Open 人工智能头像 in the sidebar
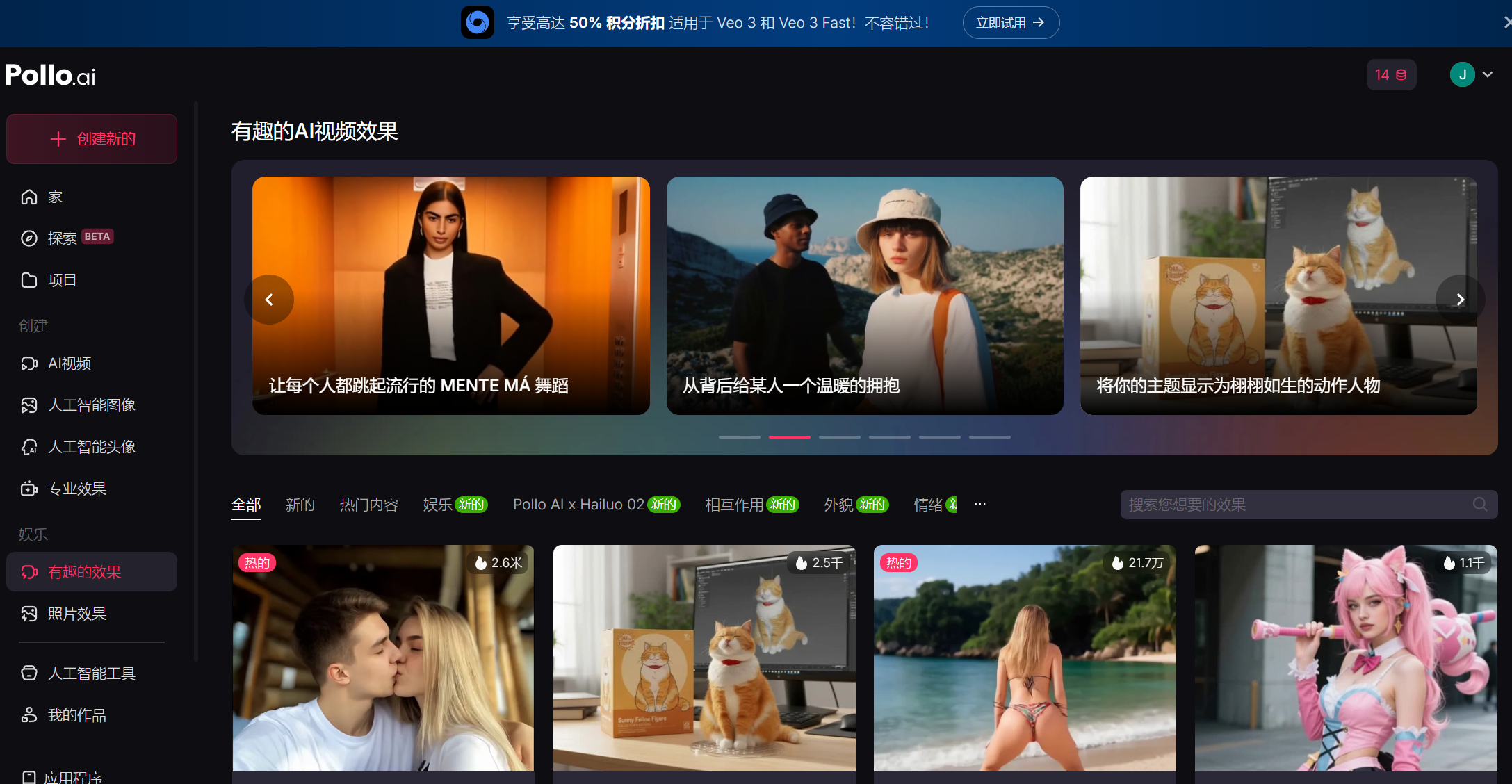This screenshot has width=1512, height=784. [92, 447]
